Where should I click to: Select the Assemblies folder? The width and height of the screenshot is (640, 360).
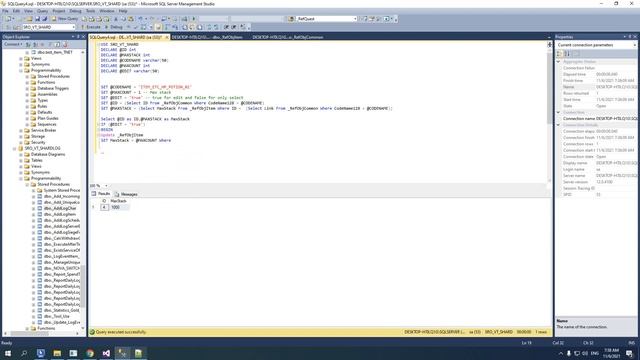coord(47,94)
